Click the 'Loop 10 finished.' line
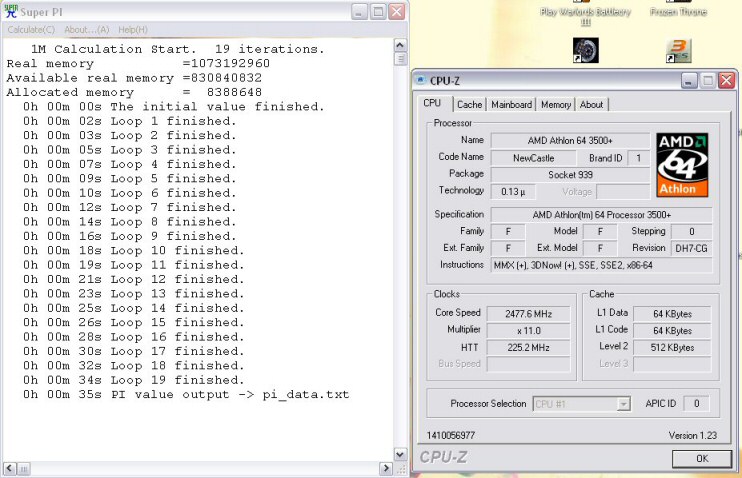This screenshot has width=742, height=478. (133, 250)
